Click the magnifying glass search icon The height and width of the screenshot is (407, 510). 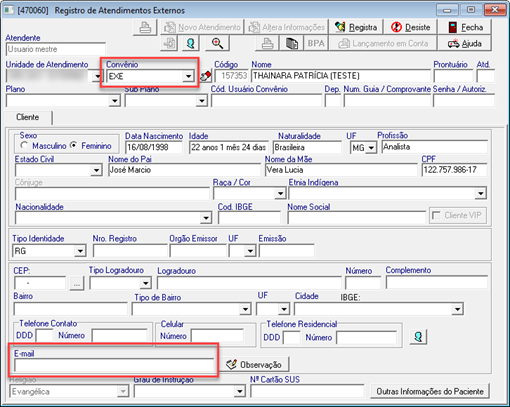pos(217,43)
